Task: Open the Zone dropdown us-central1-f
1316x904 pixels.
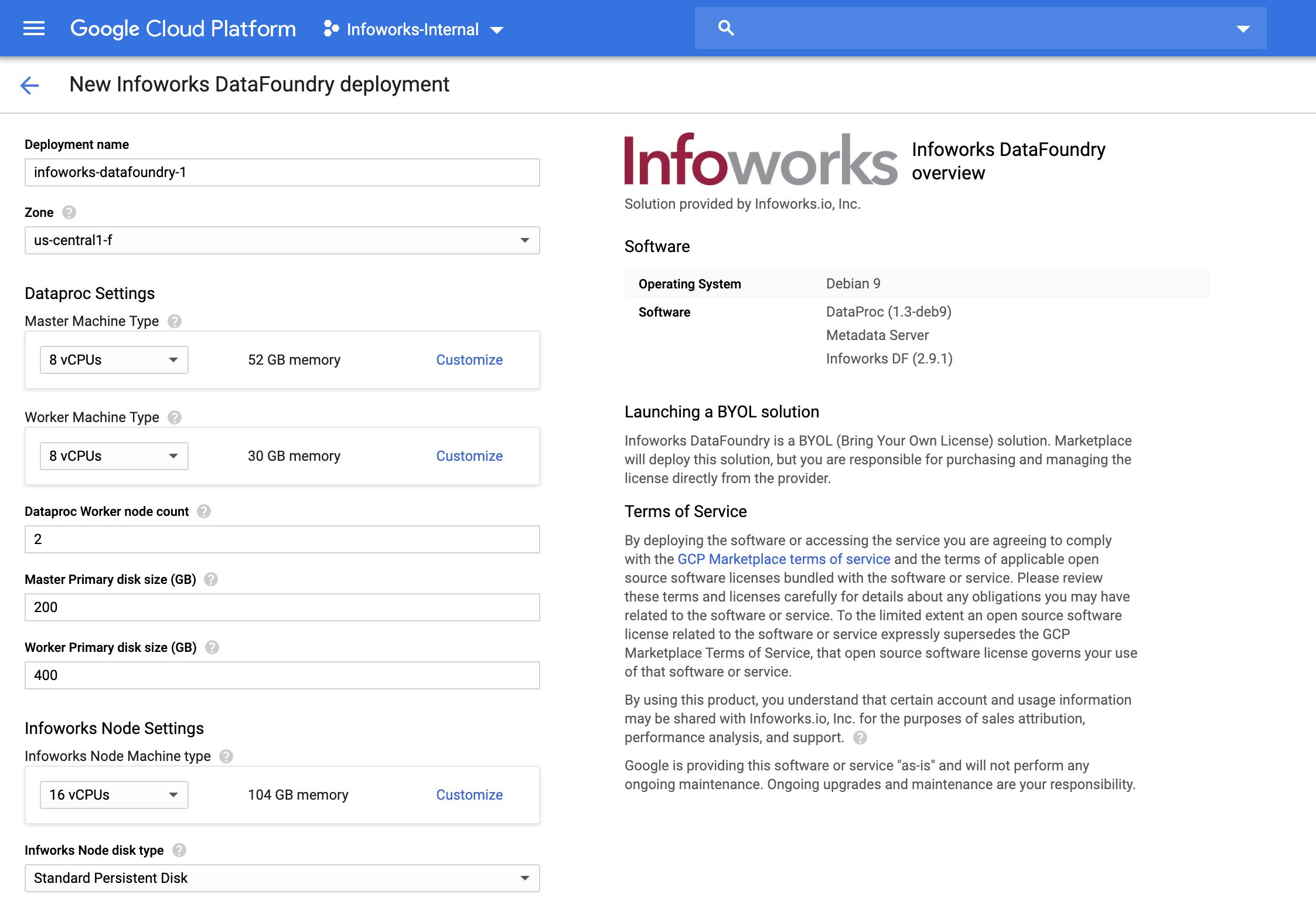Action: coord(282,240)
